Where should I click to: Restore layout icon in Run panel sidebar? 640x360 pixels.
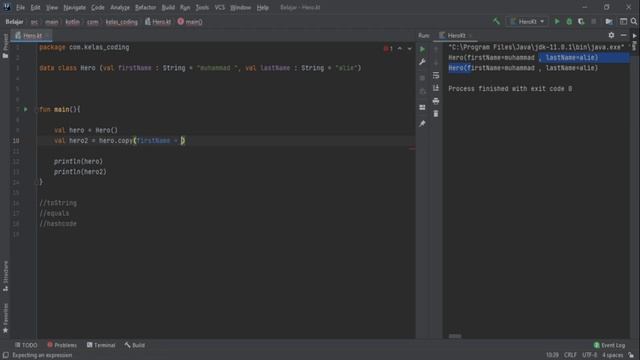click(x=422, y=107)
